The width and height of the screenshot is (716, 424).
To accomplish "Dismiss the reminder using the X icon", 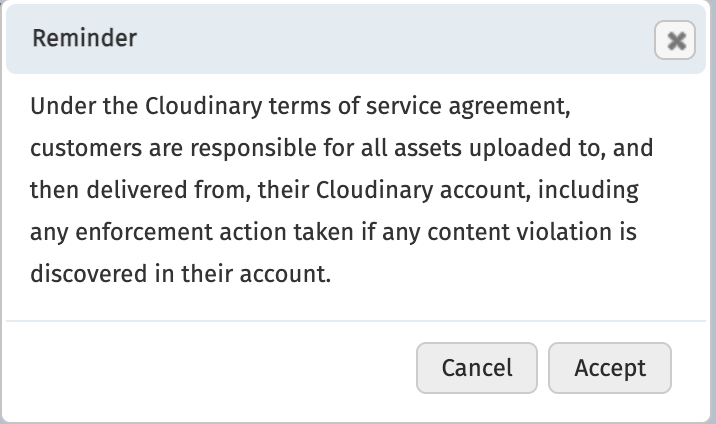I will 675,40.
